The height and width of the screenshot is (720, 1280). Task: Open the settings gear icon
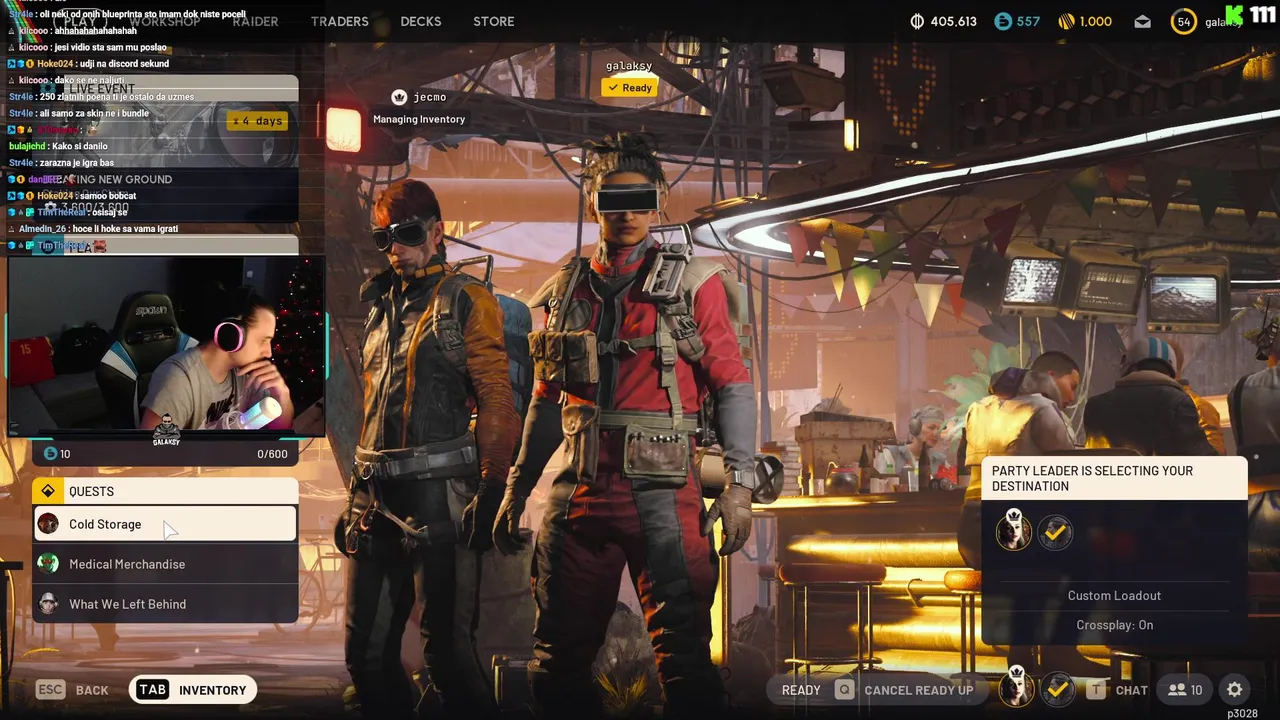pyautogui.click(x=1235, y=690)
